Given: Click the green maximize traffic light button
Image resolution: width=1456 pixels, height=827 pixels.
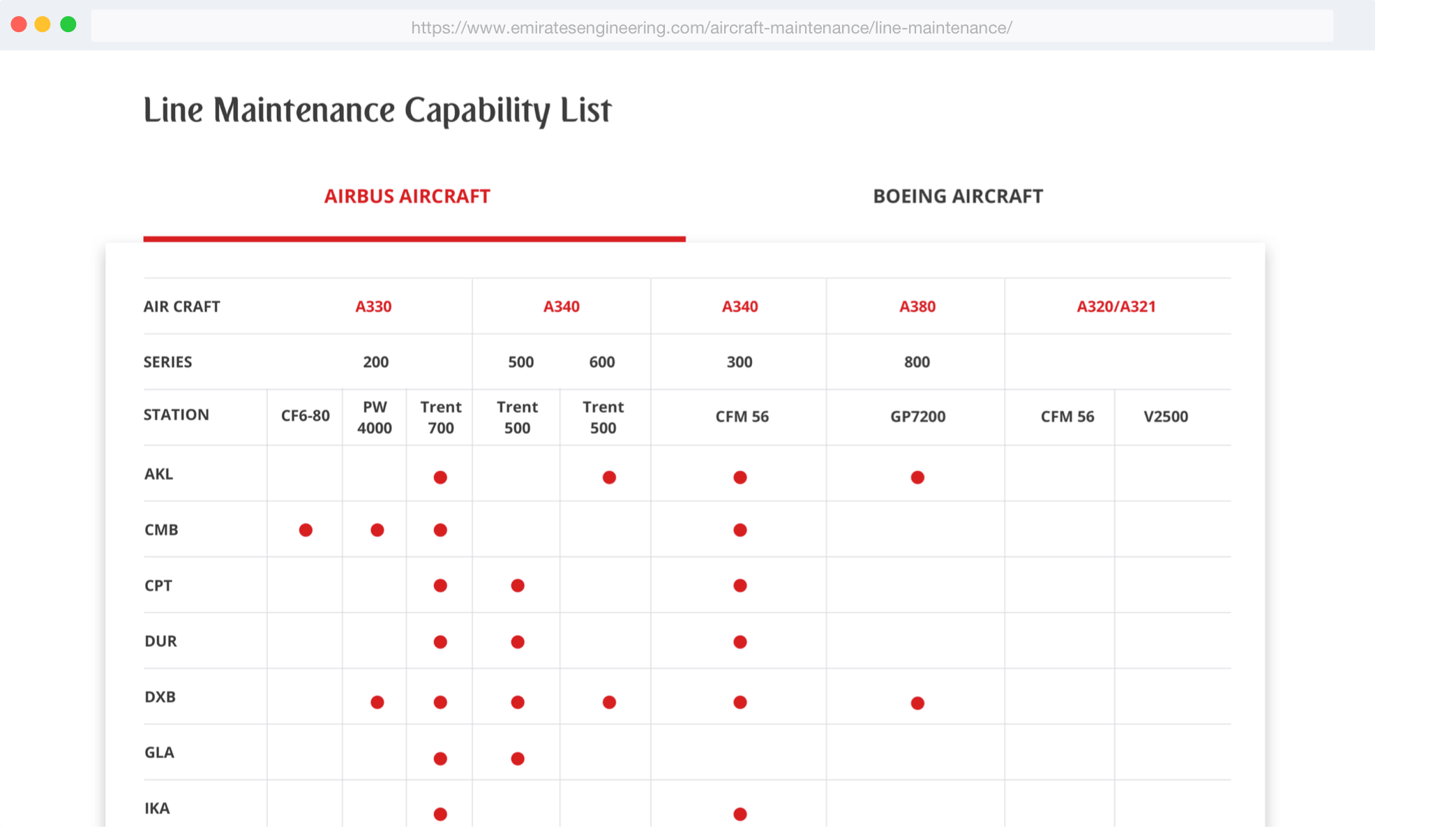Looking at the screenshot, I should tap(68, 23).
